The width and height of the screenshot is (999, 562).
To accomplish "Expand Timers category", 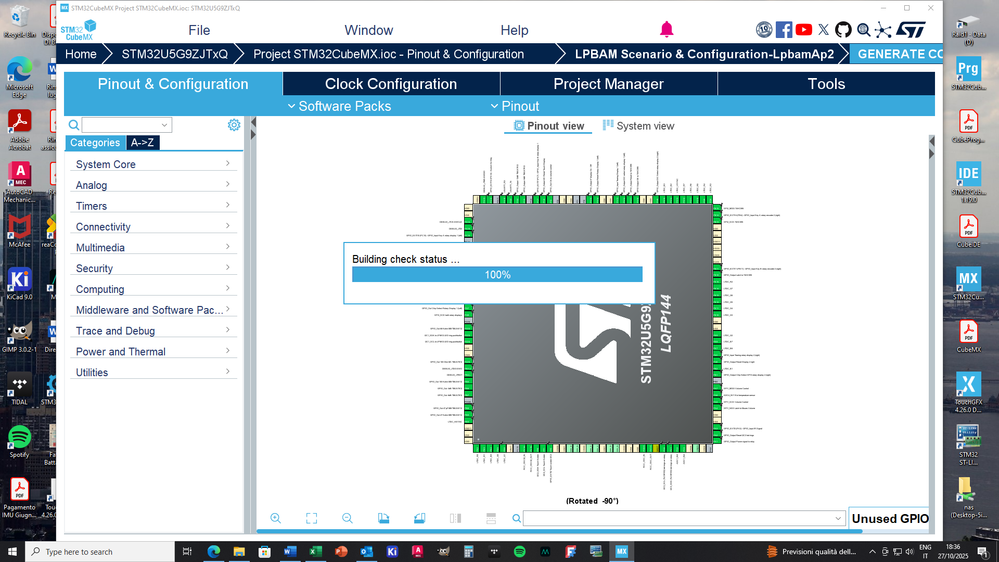I will [153, 206].
